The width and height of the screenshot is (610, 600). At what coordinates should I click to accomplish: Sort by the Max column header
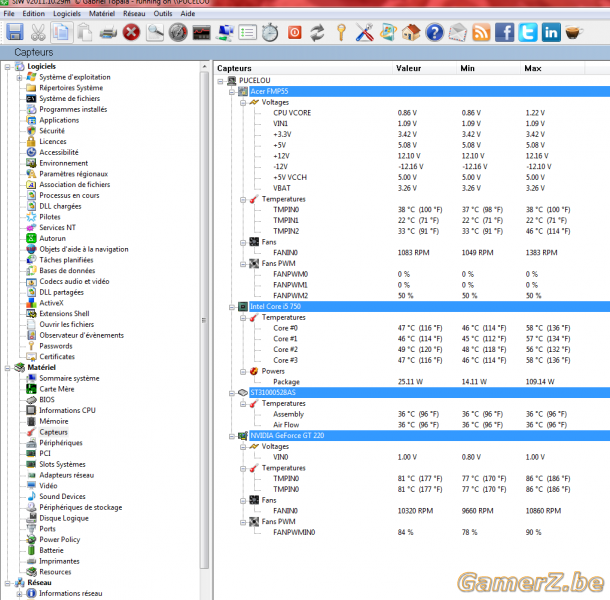point(552,68)
